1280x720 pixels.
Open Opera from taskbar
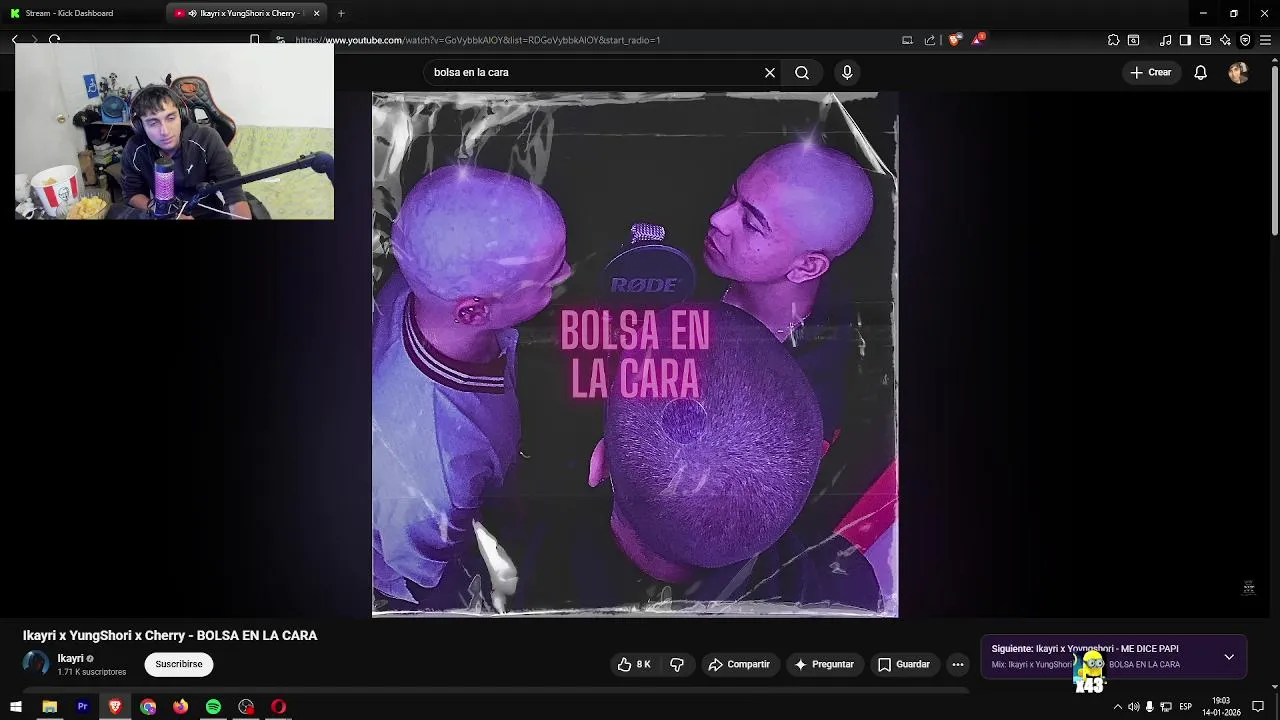click(x=278, y=707)
